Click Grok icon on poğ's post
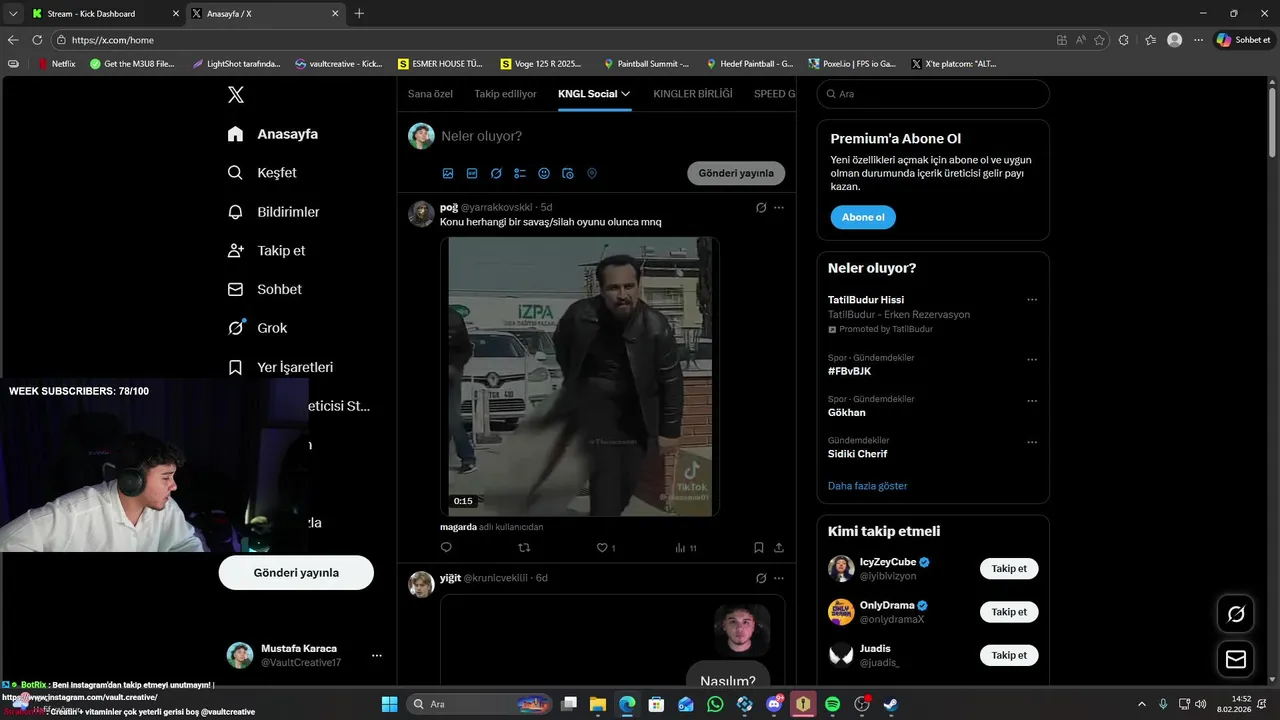Viewport: 1280px width, 720px height. coord(761,208)
